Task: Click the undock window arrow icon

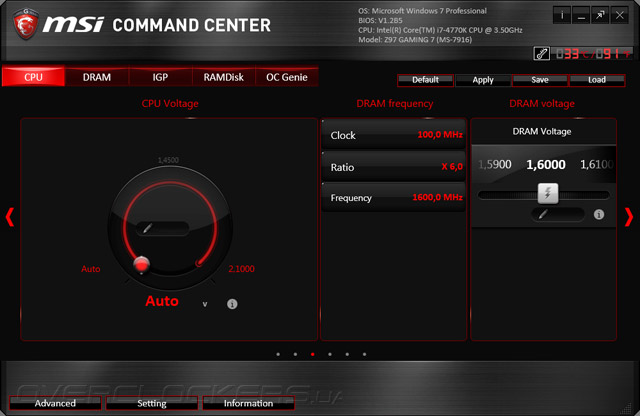Action: 600,16
